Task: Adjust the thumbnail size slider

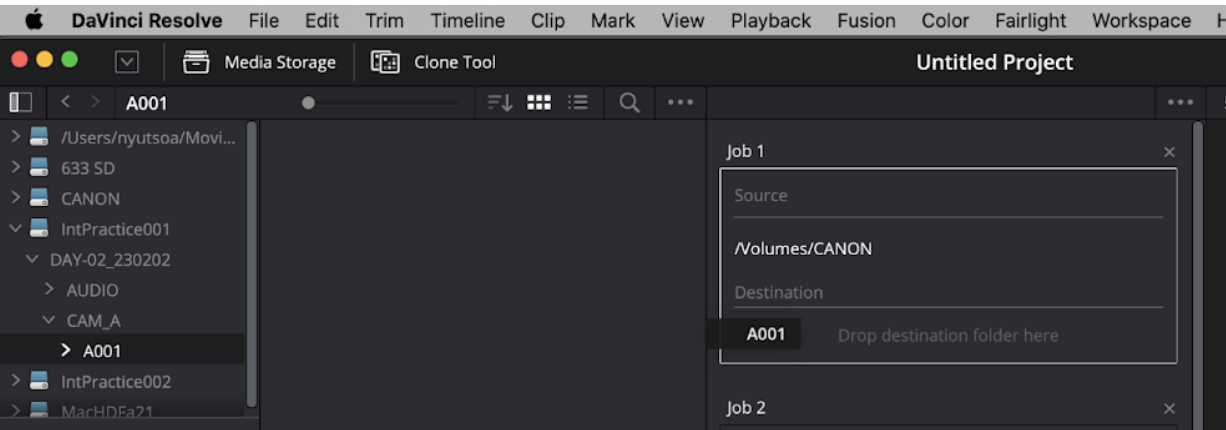Action: point(308,102)
